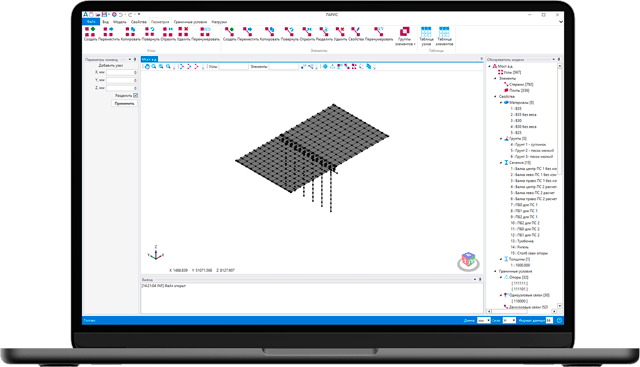
Task: Click Отразить in the Узлы ribbon group
Action: click(168, 34)
